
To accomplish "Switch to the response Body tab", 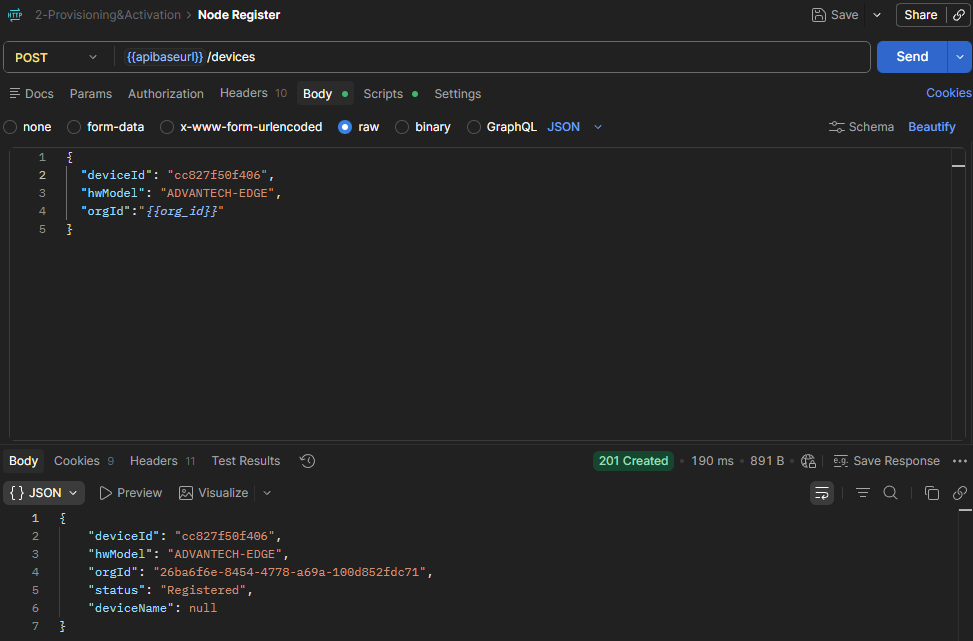I will [x=24, y=461].
